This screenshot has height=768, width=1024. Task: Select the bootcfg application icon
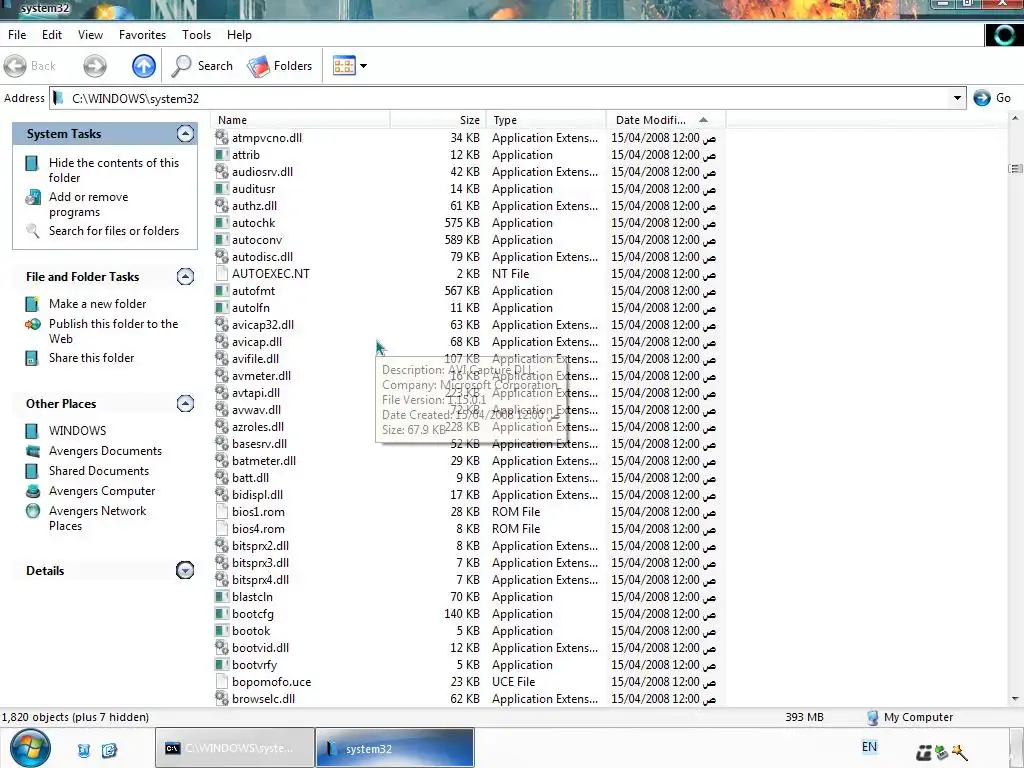(222, 614)
